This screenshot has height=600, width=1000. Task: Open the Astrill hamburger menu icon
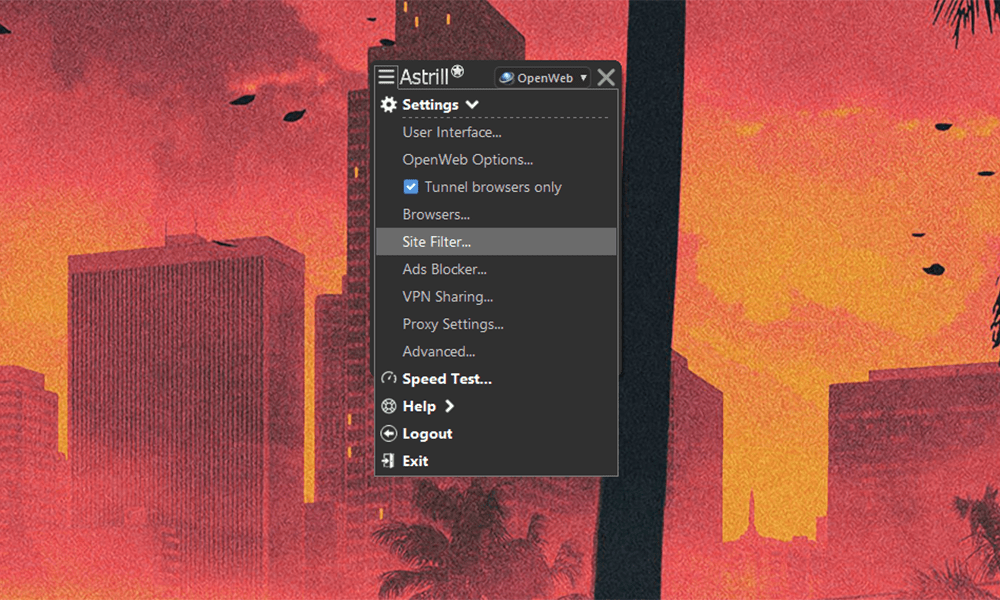click(386, 77)
